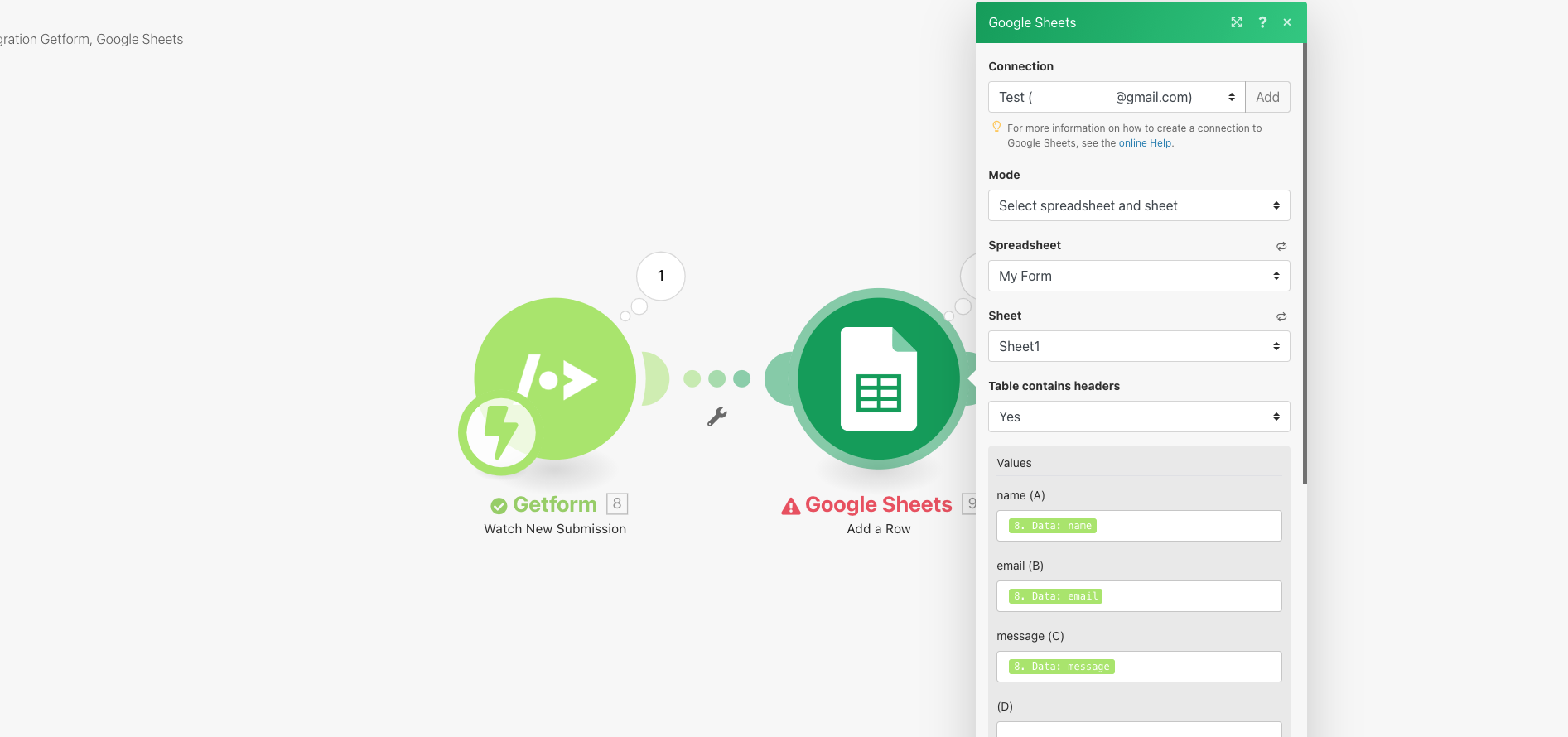Screen dimensions: 1568x737
Task: Click the green check icon by Getform
Action: pos(499,506)
